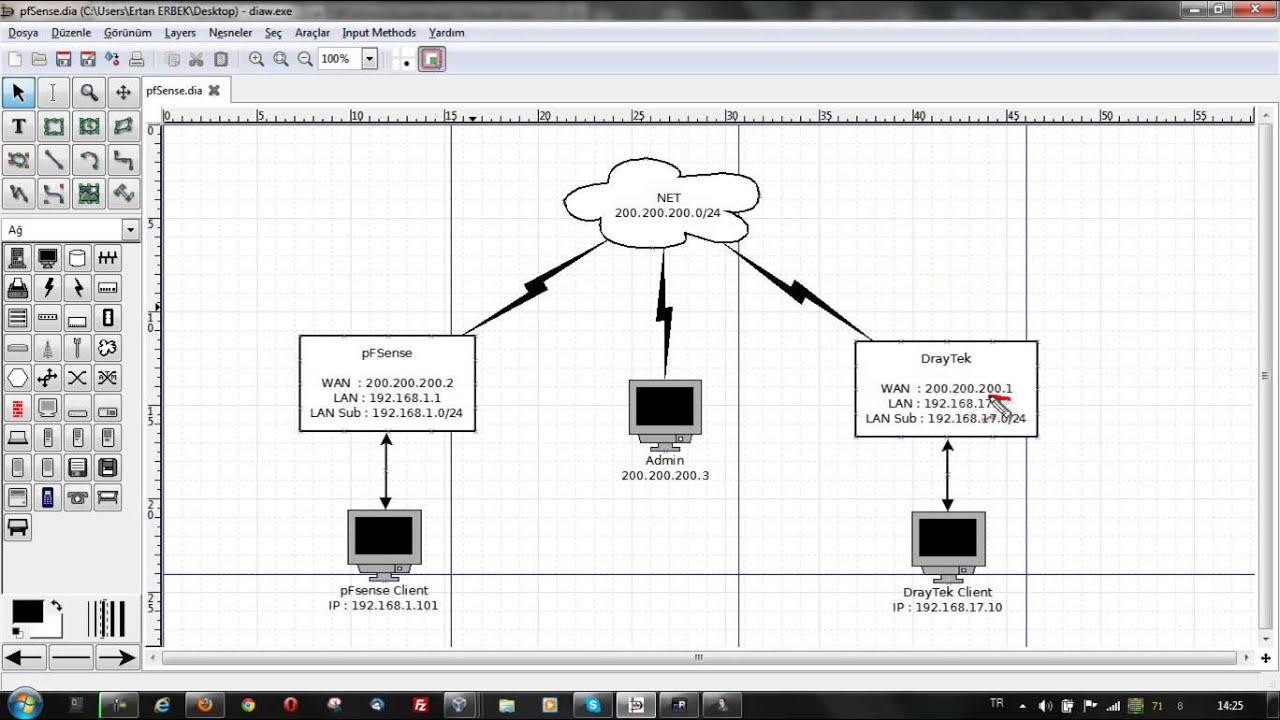Open the end arrow style selector
Viewport: 1280px width, 720px height.
[x=117, y=657]
